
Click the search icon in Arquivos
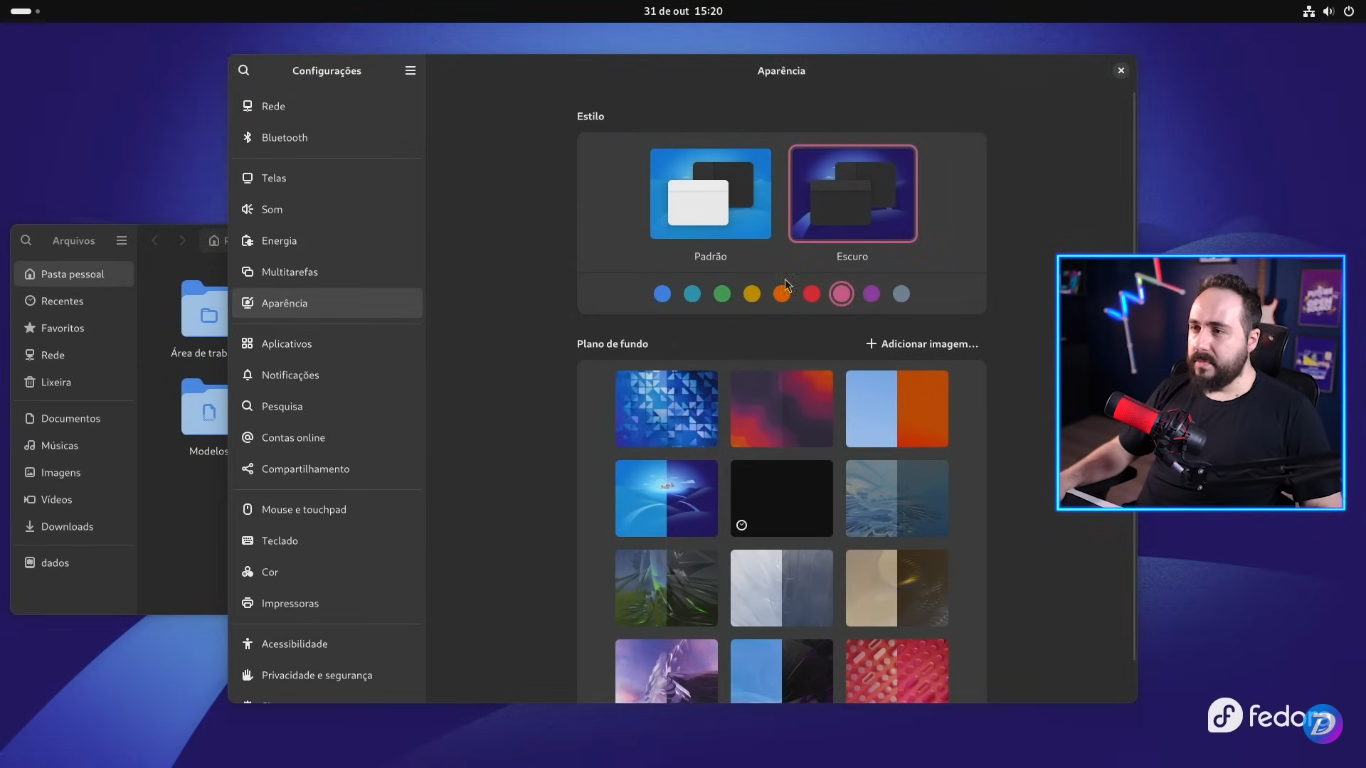point(26,240)
